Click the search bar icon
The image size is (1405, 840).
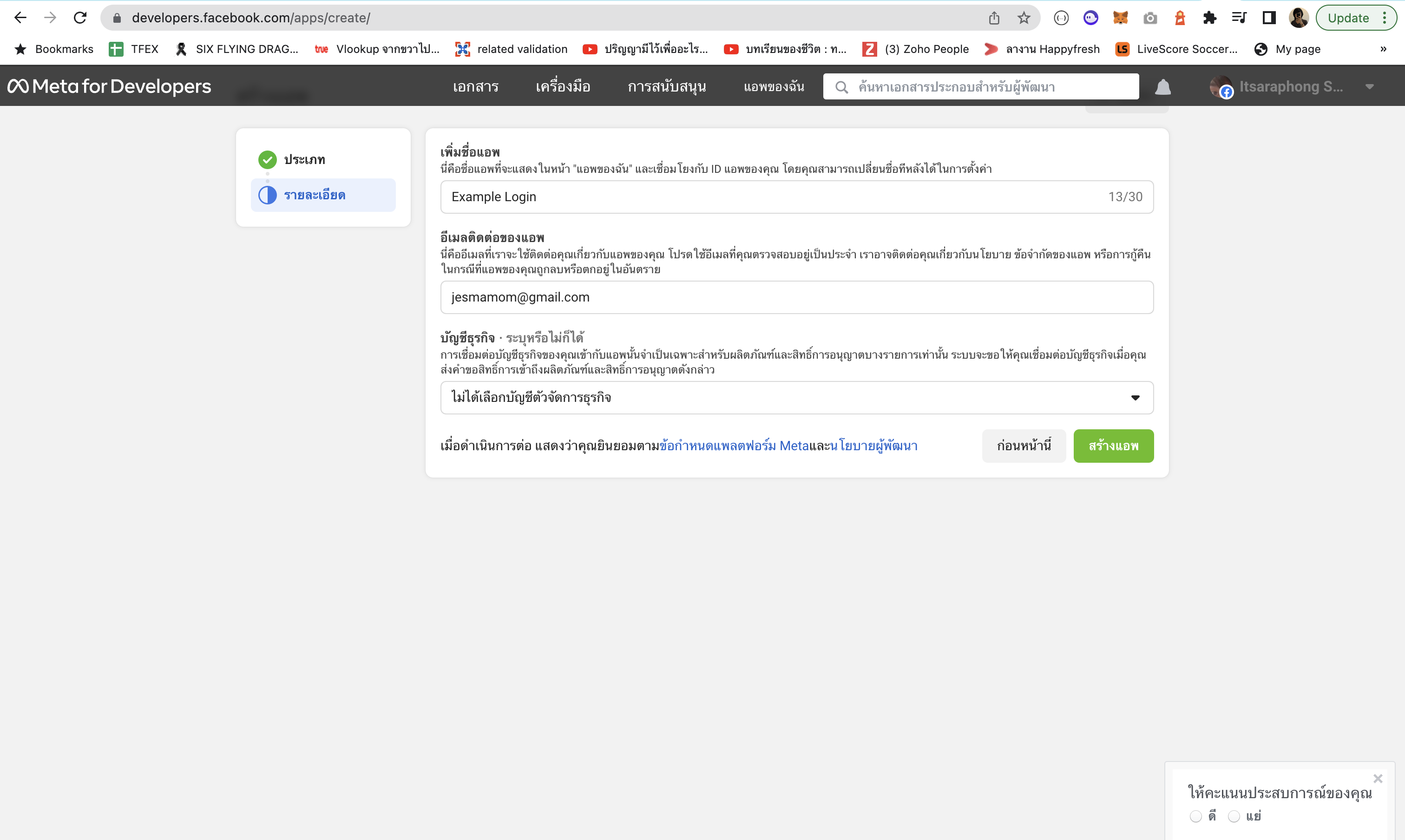click(840, 87)
